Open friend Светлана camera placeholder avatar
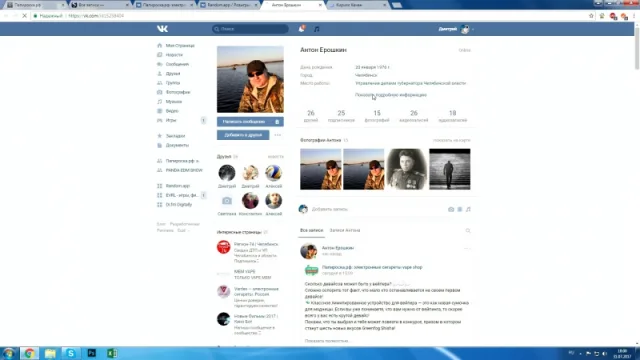This screenshot has height=360, width=640. pos(227,201)
